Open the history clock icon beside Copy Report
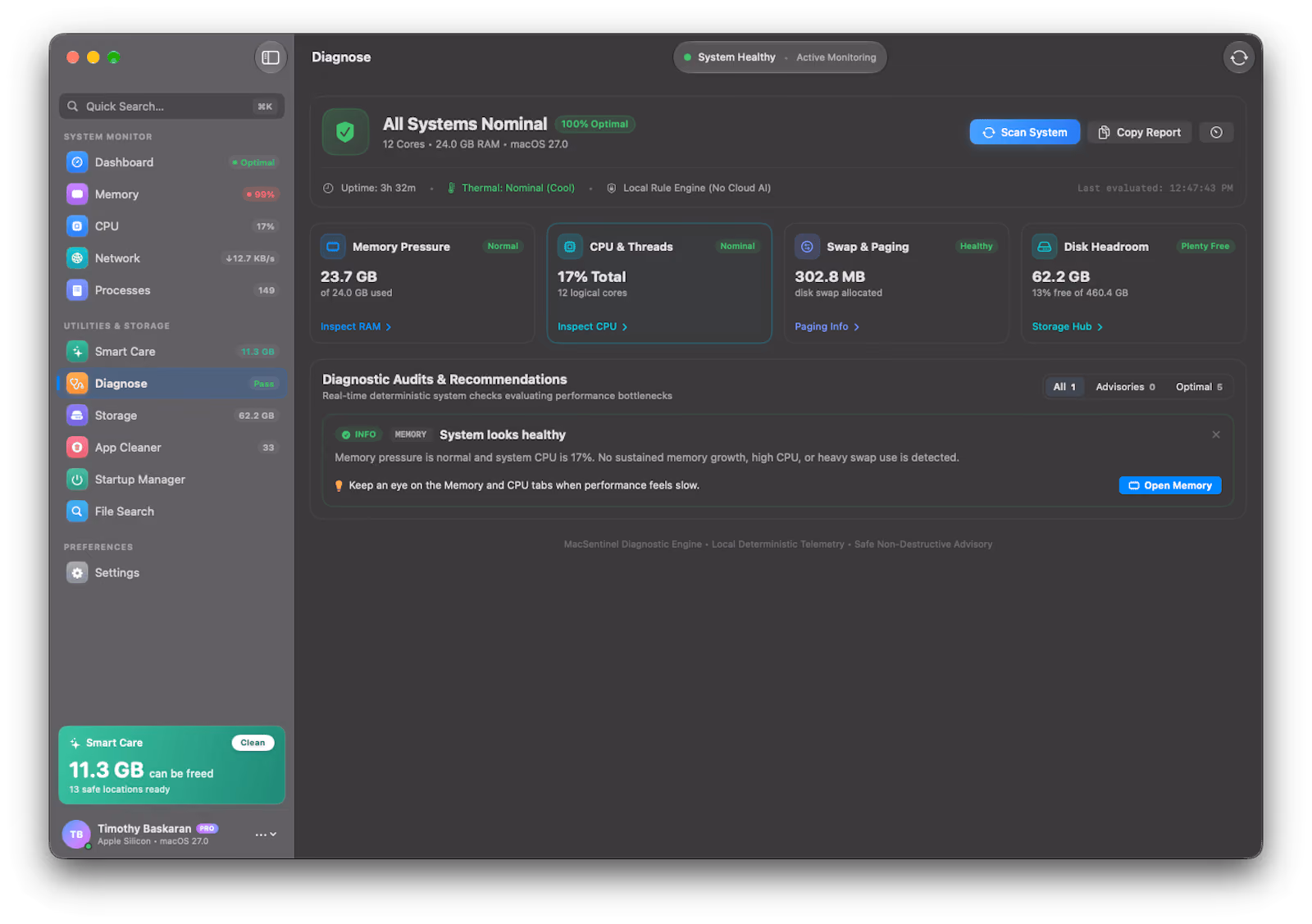 click(1216, 132)
